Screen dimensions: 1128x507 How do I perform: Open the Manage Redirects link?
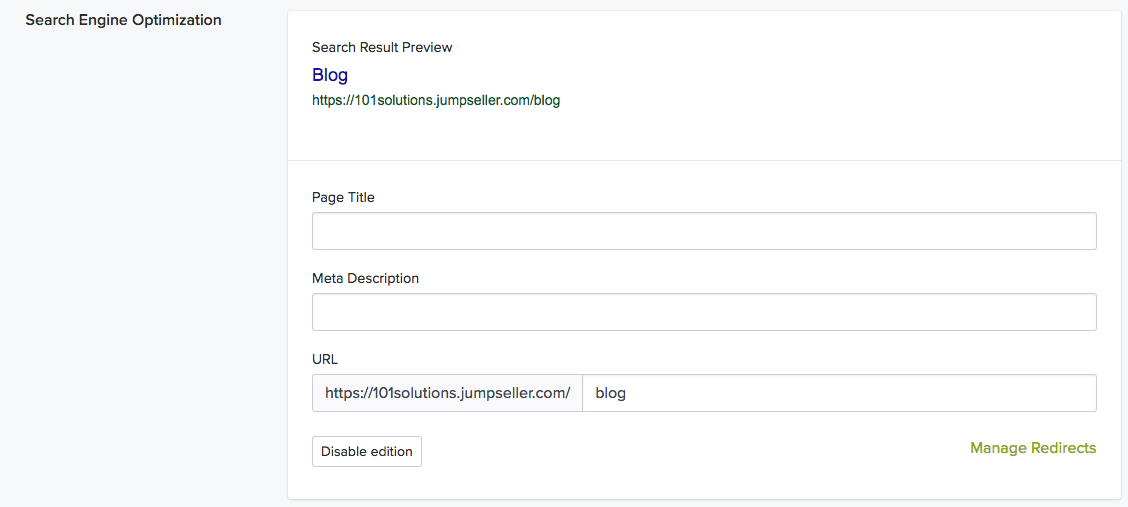pos(1033,448)
